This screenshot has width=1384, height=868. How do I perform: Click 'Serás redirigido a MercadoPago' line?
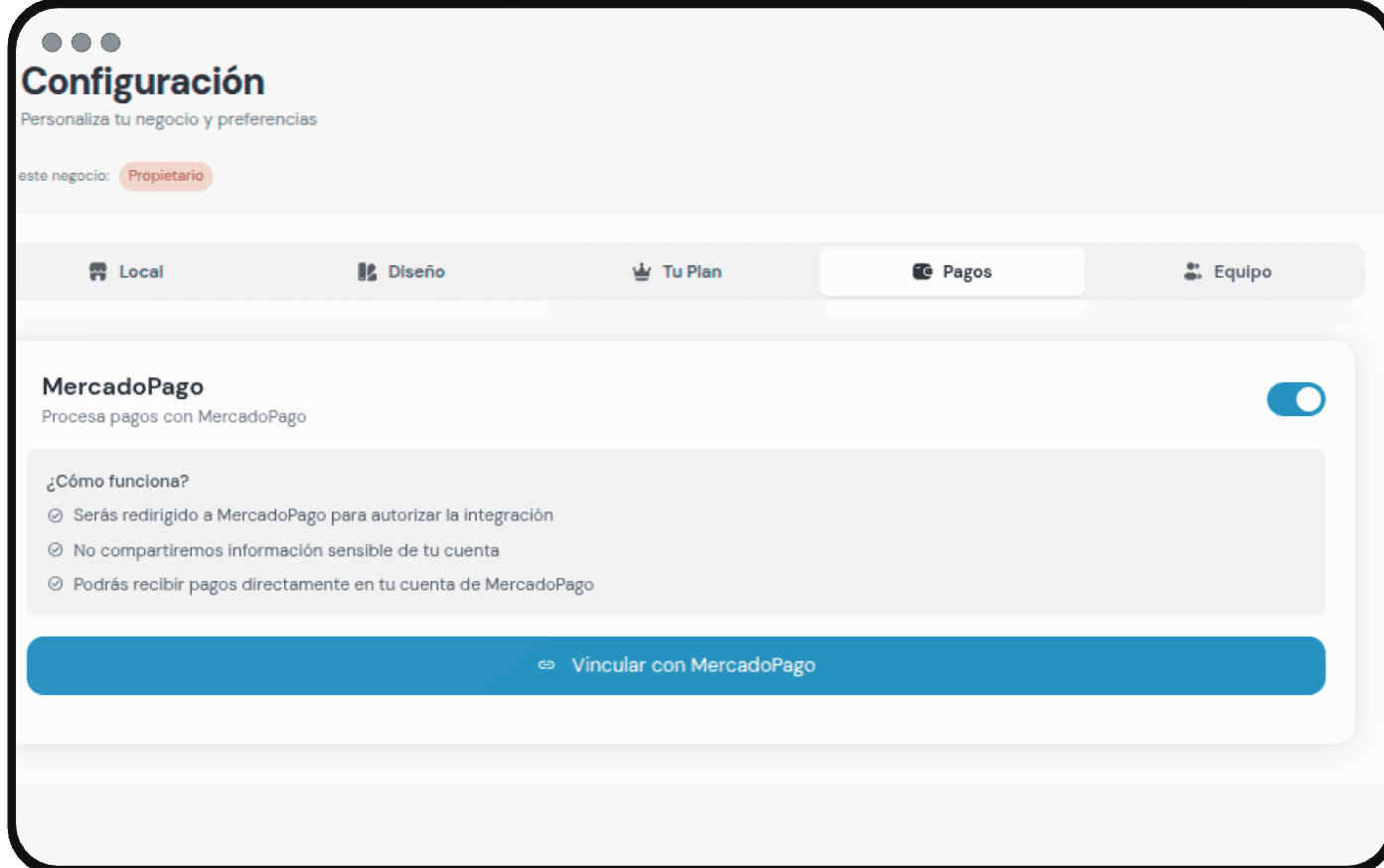[313, 515]
